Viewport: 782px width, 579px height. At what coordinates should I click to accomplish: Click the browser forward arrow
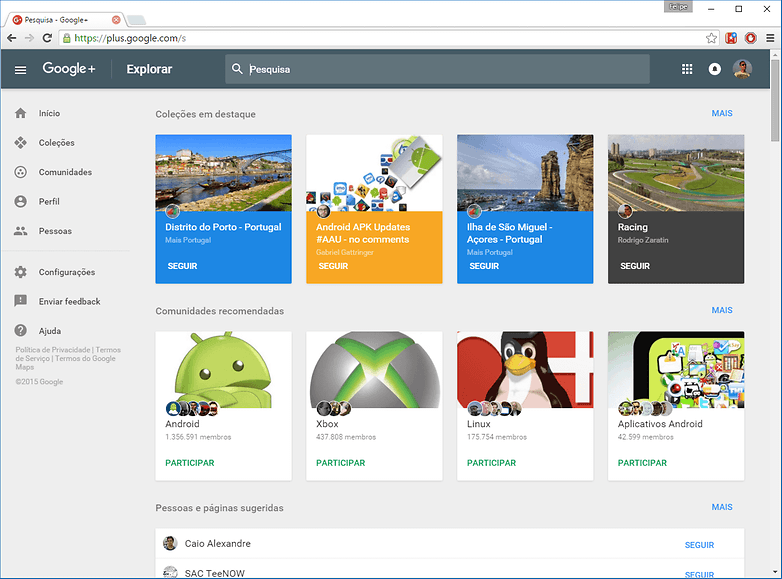pyautogui.click(x=29, y=38)
